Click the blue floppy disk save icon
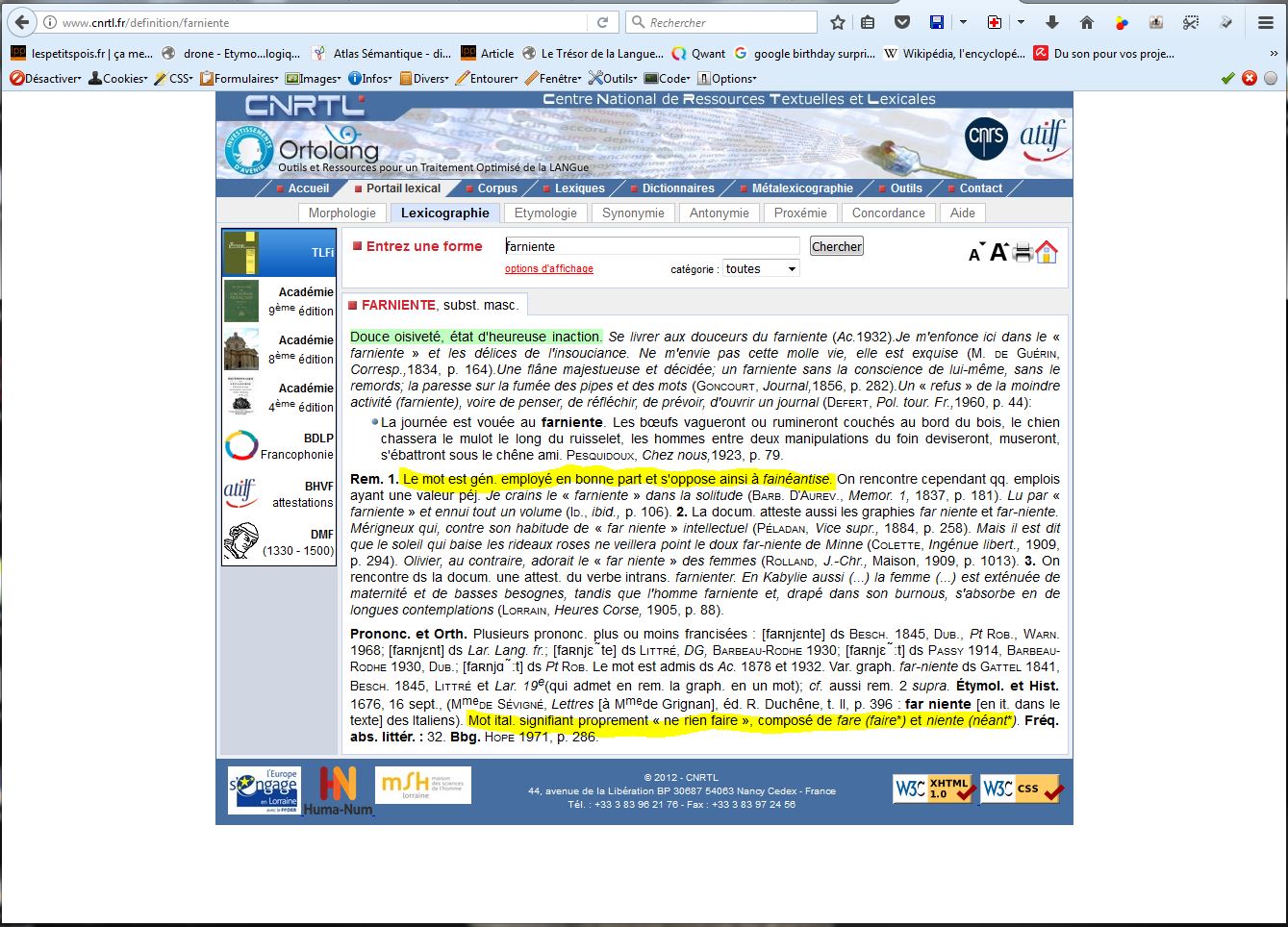The image size is (1288, 927). pos(937,22)
